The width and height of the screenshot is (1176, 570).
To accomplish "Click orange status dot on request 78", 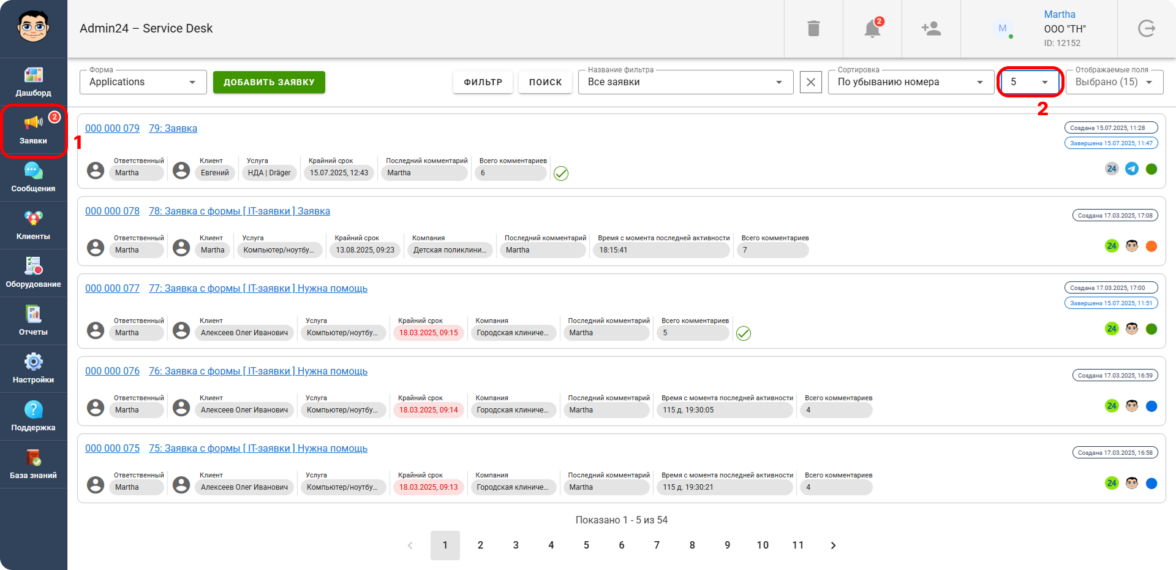I will coord(1151,246).
